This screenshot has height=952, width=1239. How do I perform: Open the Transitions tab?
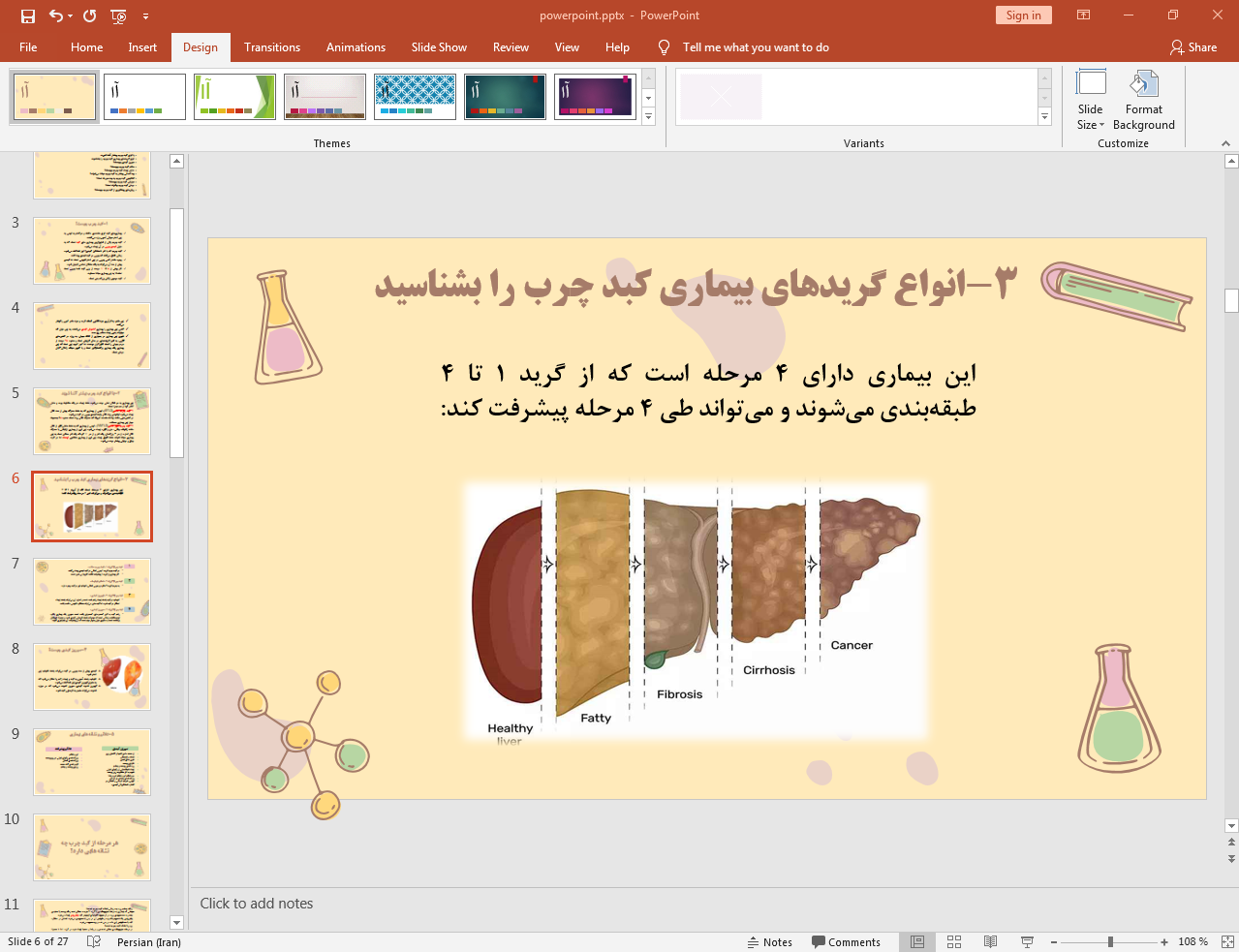tap(272, 47)
